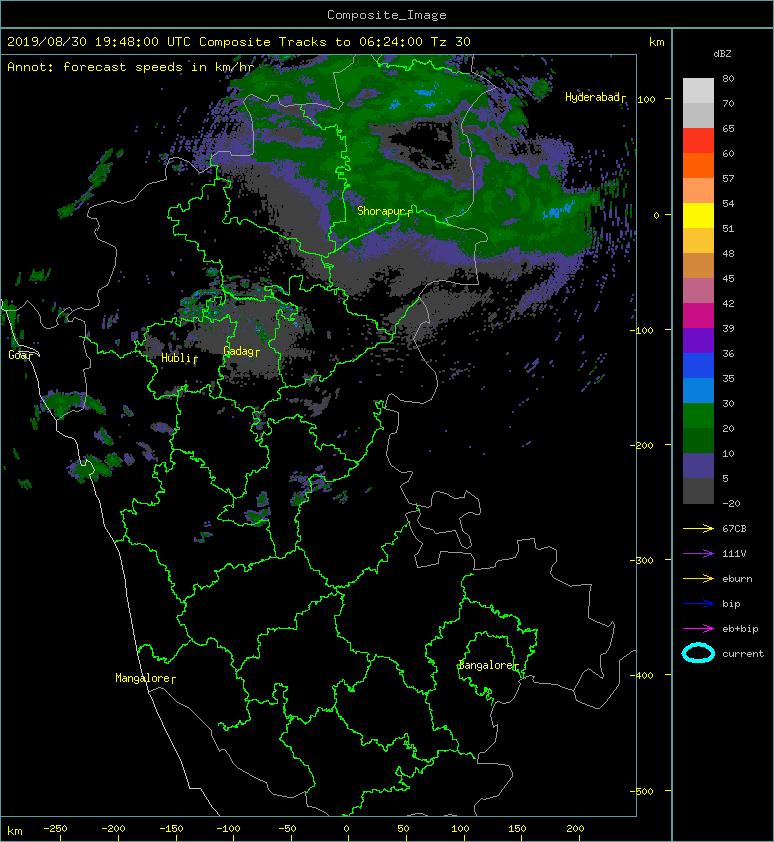
Task: Click the 200 tick on horizontal axis
Action: (575, 829)
